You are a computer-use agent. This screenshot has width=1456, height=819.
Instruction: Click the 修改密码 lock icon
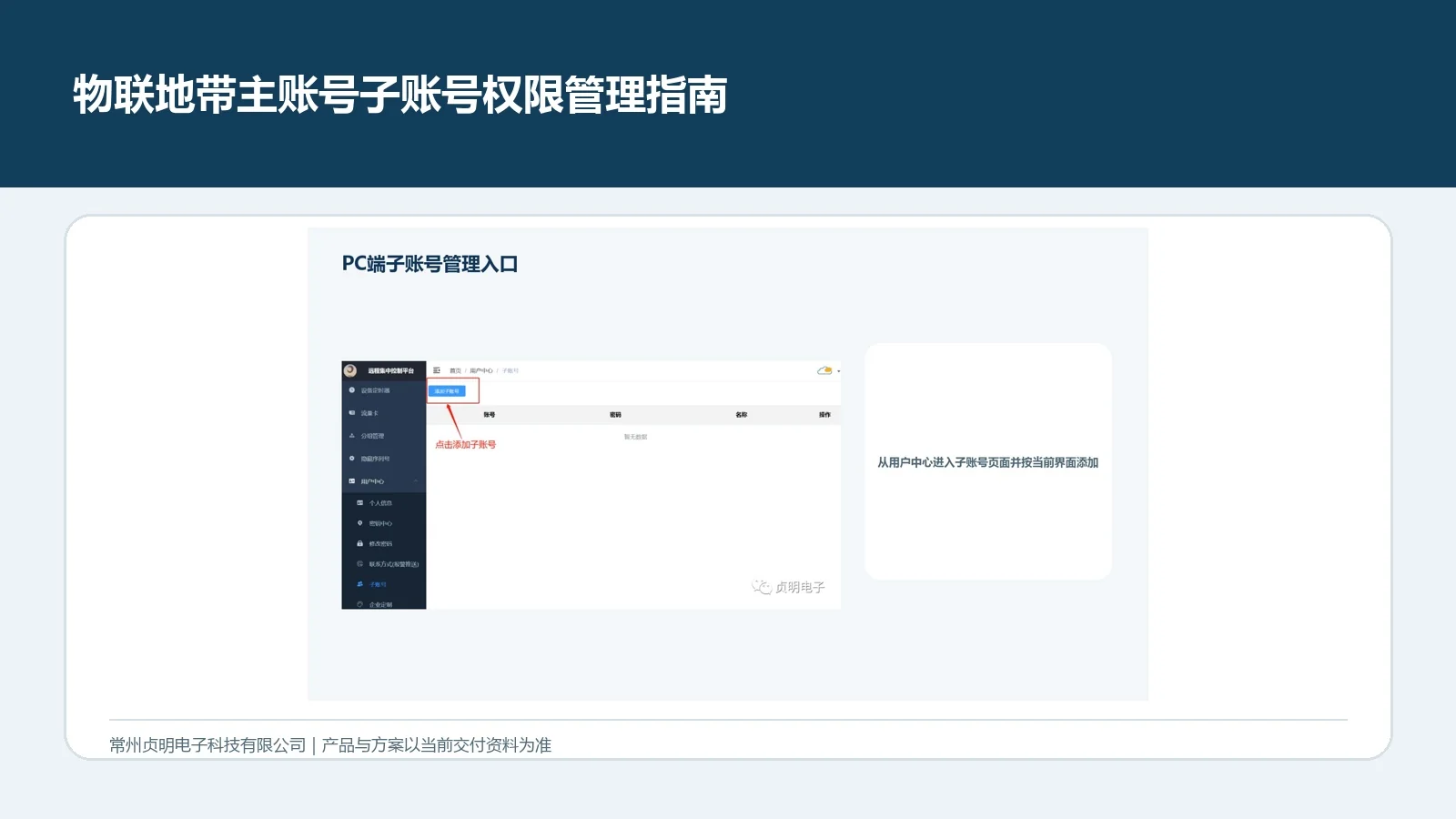(360, 544)
